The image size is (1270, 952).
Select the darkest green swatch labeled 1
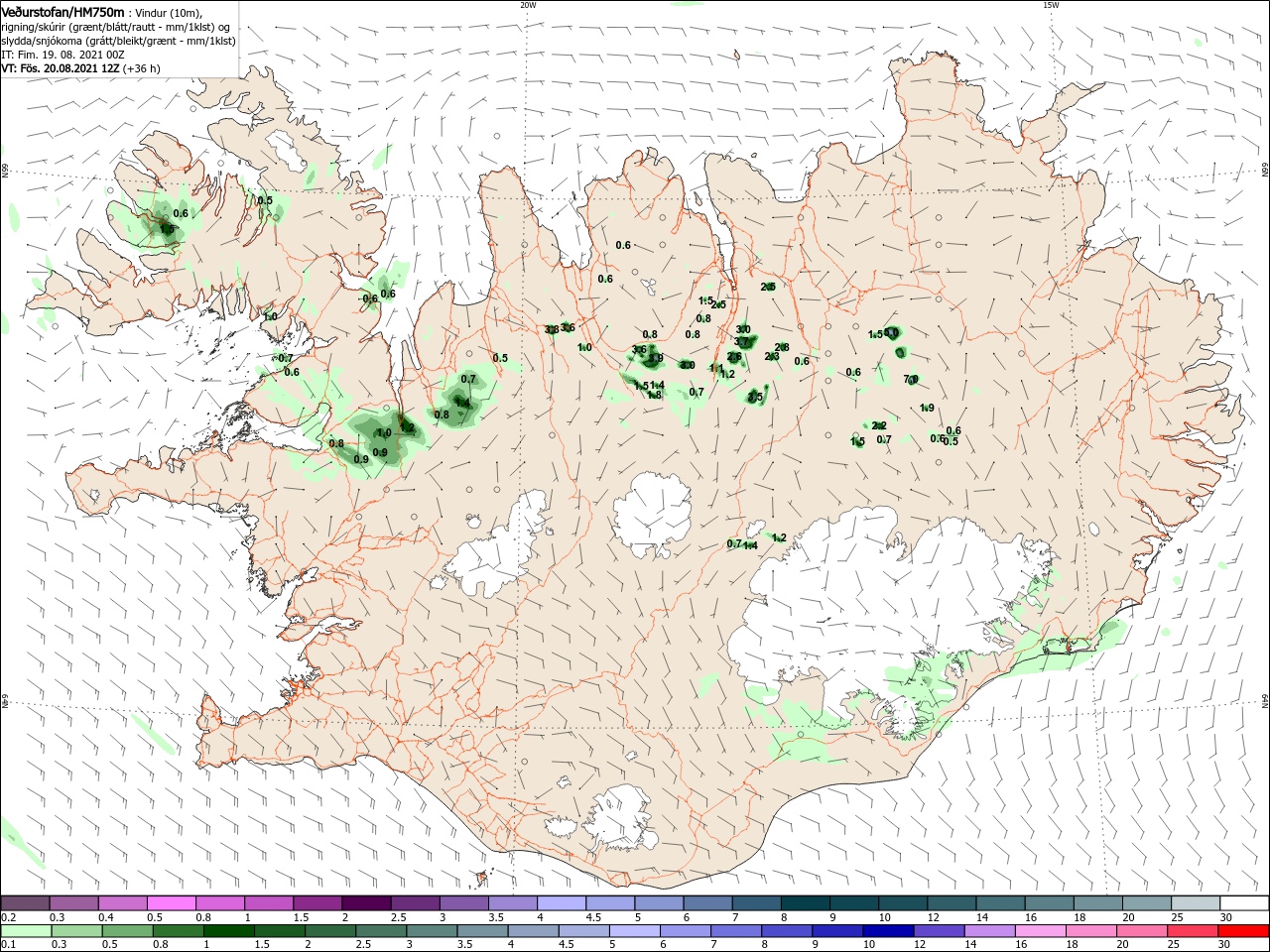(x=228, y=931)
